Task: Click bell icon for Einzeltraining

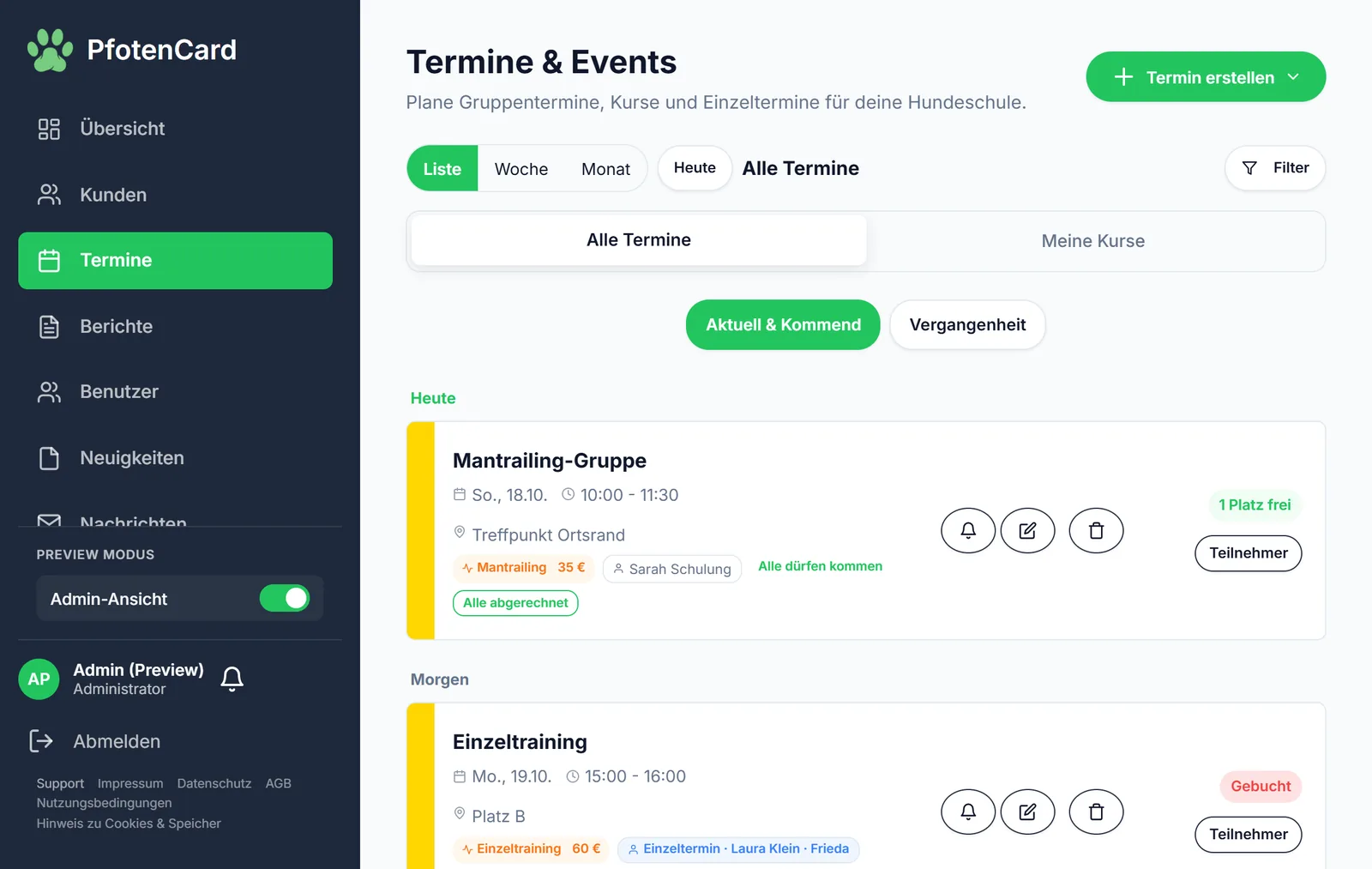Action: (968, 812)
